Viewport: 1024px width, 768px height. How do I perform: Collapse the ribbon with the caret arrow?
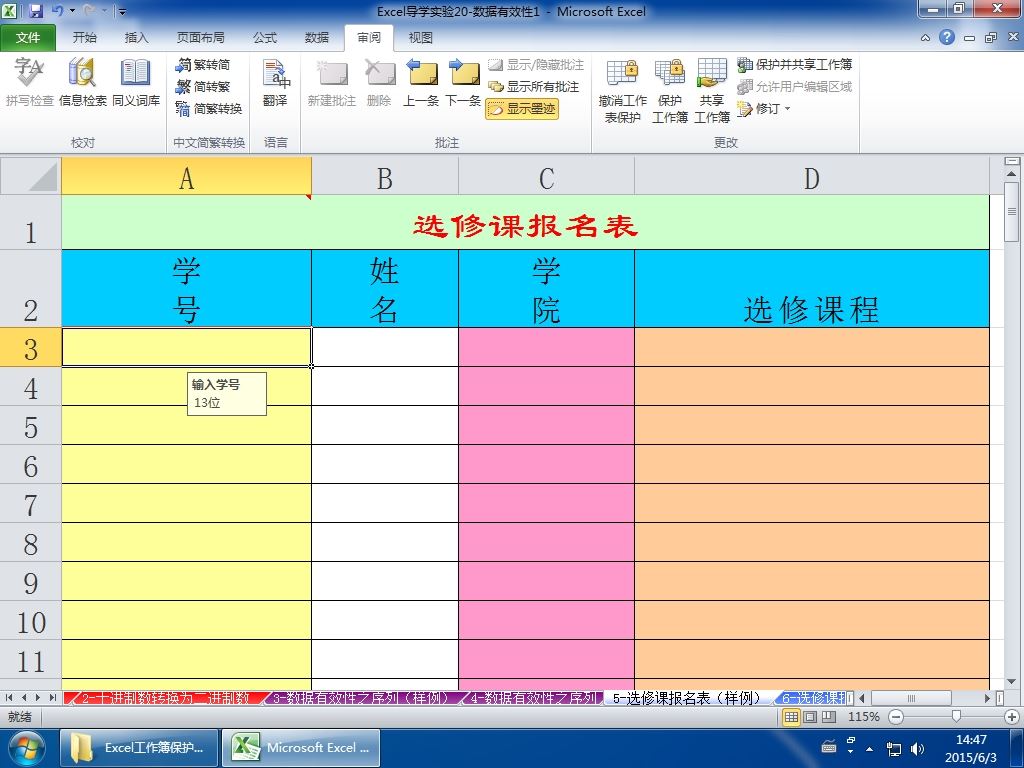925,38
